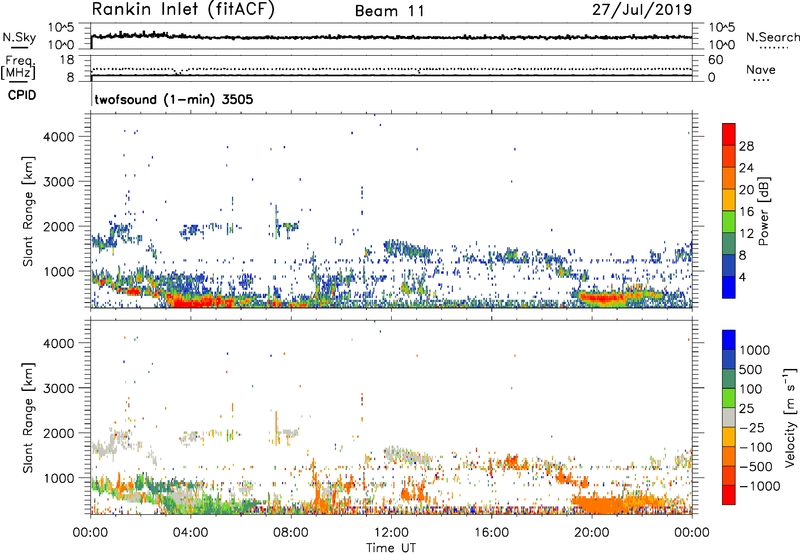Click the '16:00' time tick label
Screen dimensions: 800x554
click(491, 533)
